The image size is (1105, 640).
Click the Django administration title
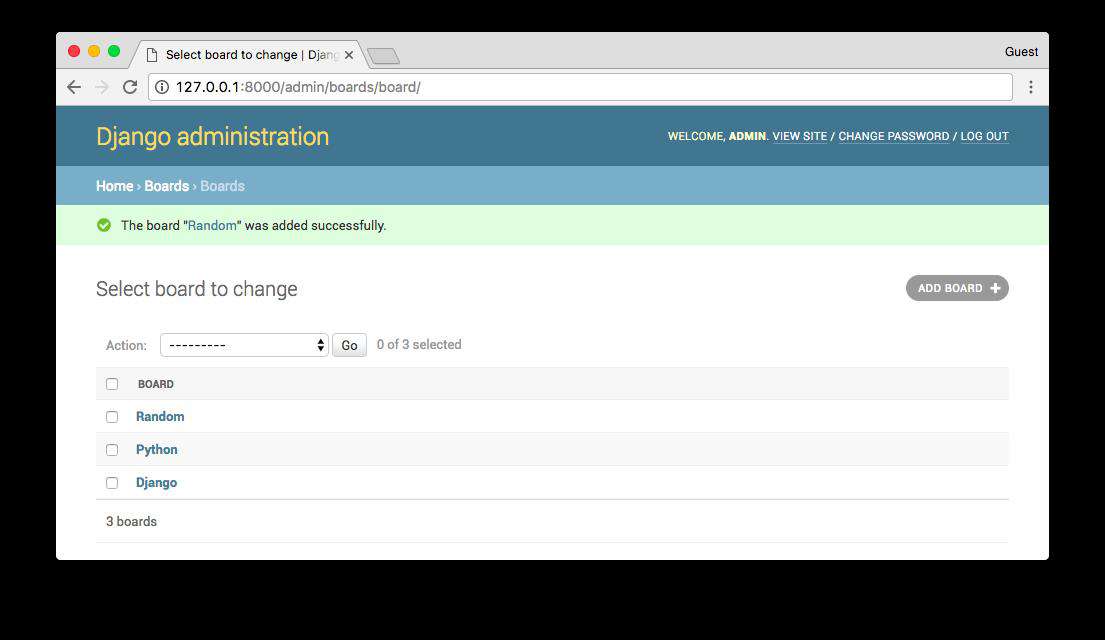tap(212, 136)
